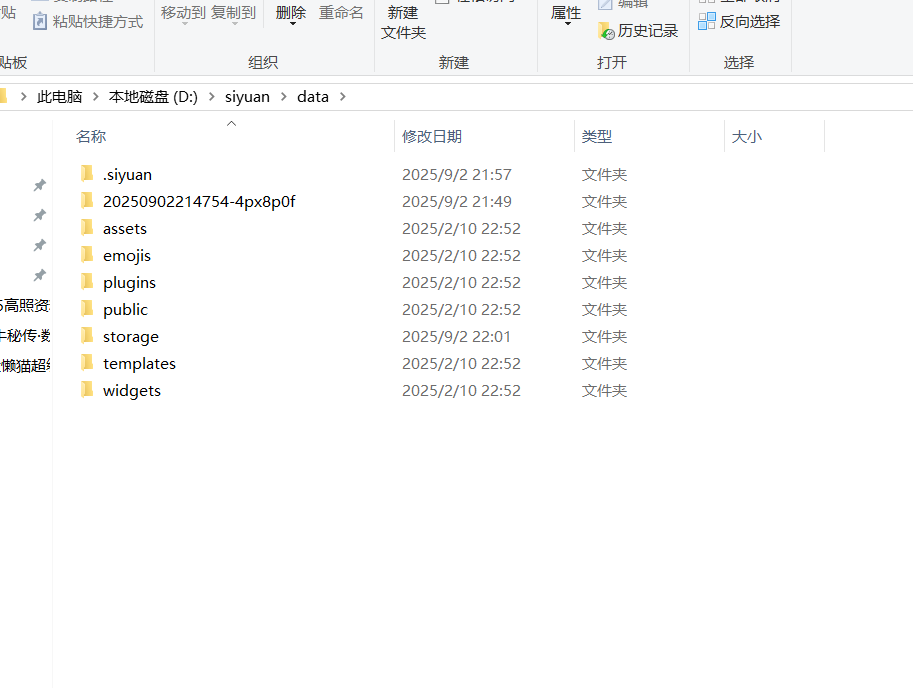Open the .siyuan folder icon
The image size is (913, 688).
tap(87, 173)
